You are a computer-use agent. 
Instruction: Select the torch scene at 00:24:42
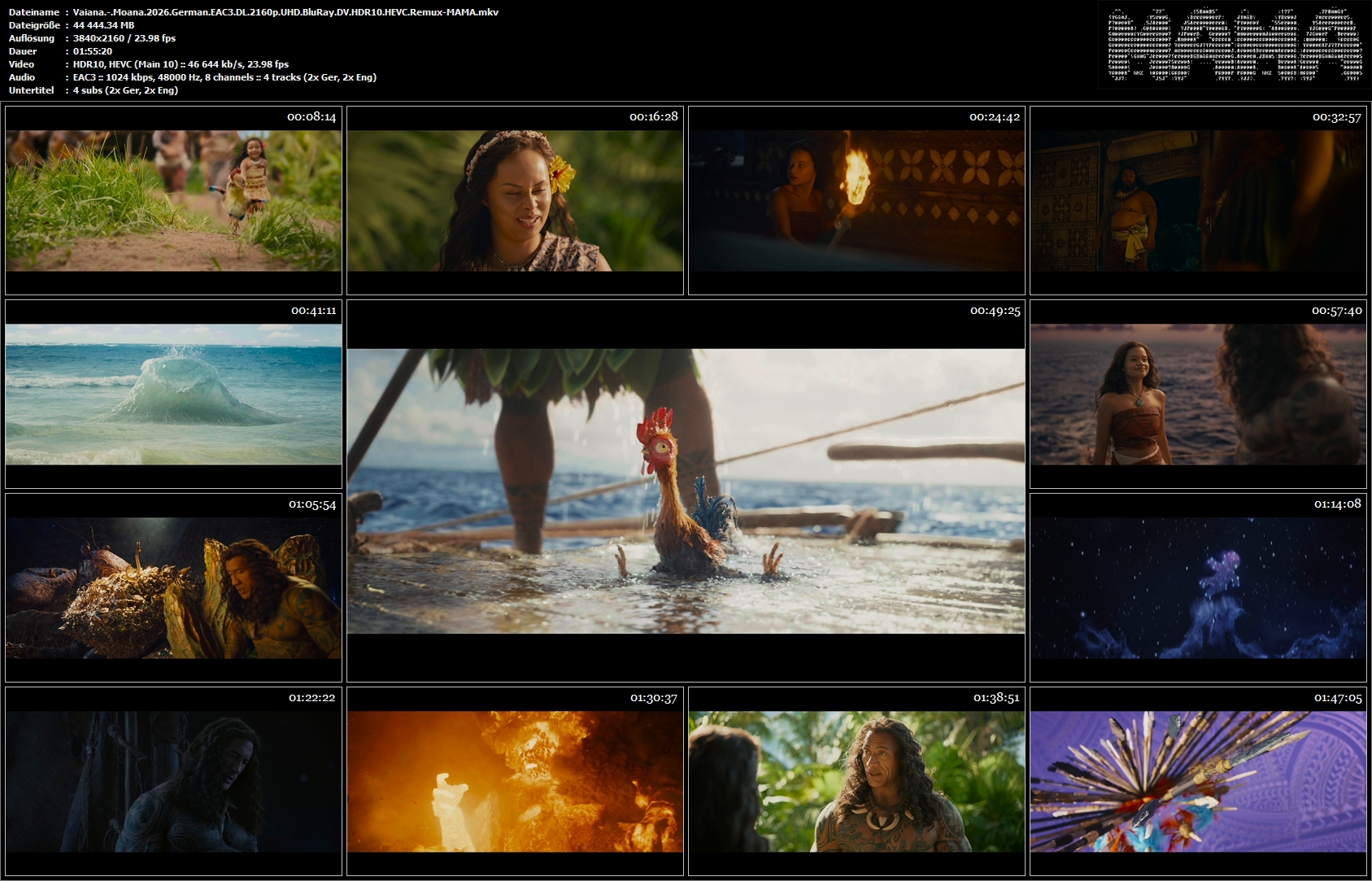[856, 200]
